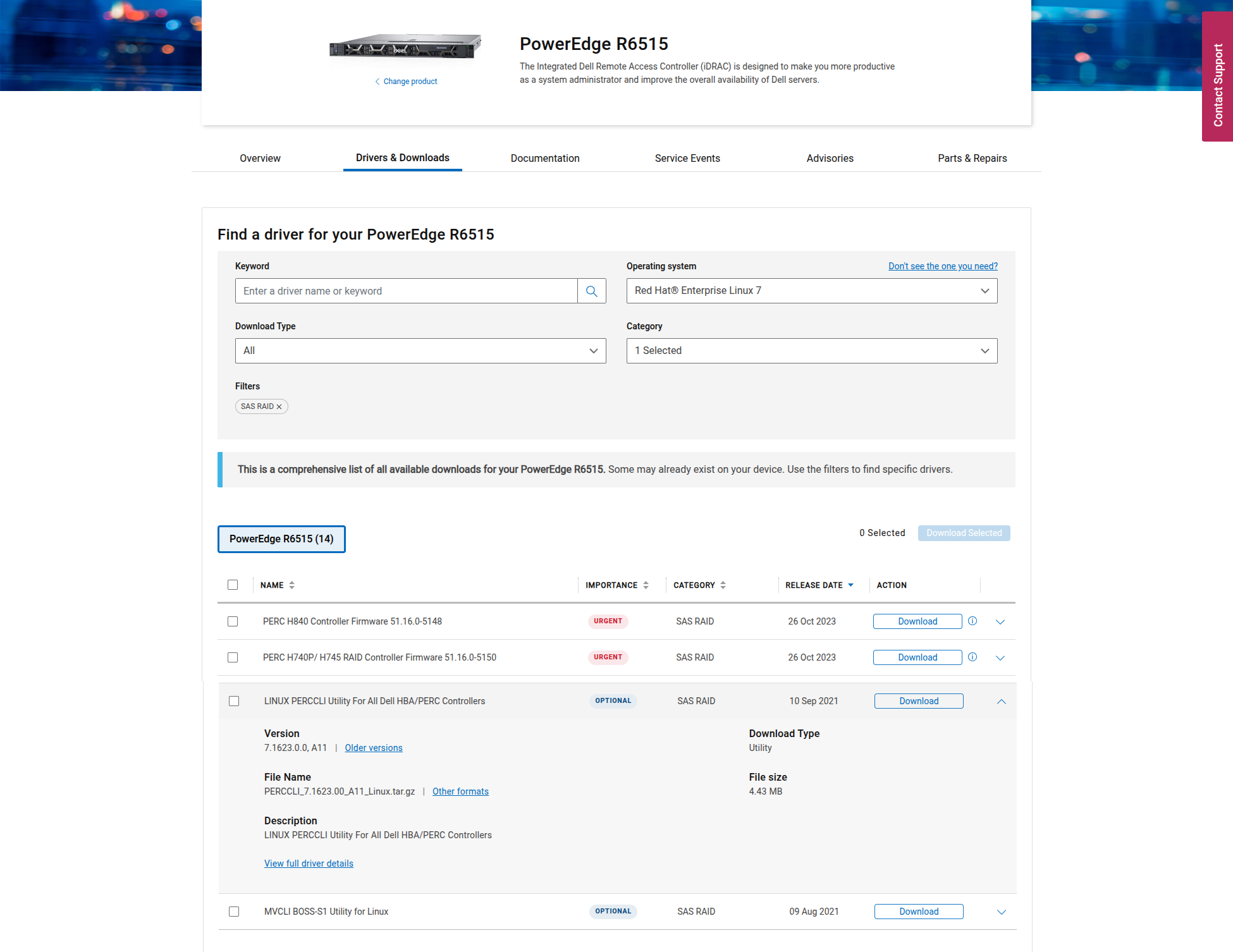This screenshot has width=1233, height=952.
Task: Switch to the Overview tab
Action: (260, 158)
